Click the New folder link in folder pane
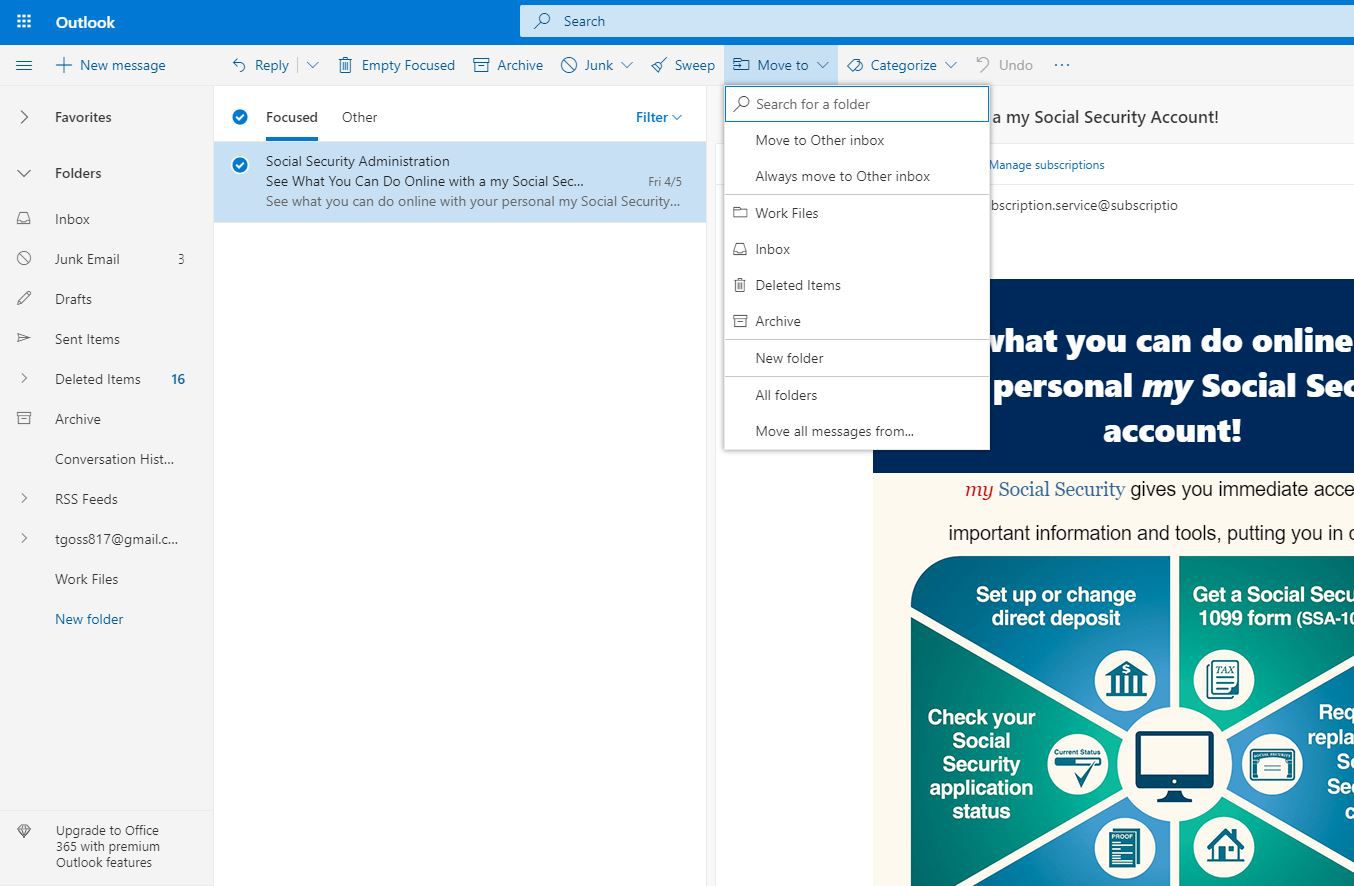Screen dimensions: 1354x886 click(x=89, y=619)
